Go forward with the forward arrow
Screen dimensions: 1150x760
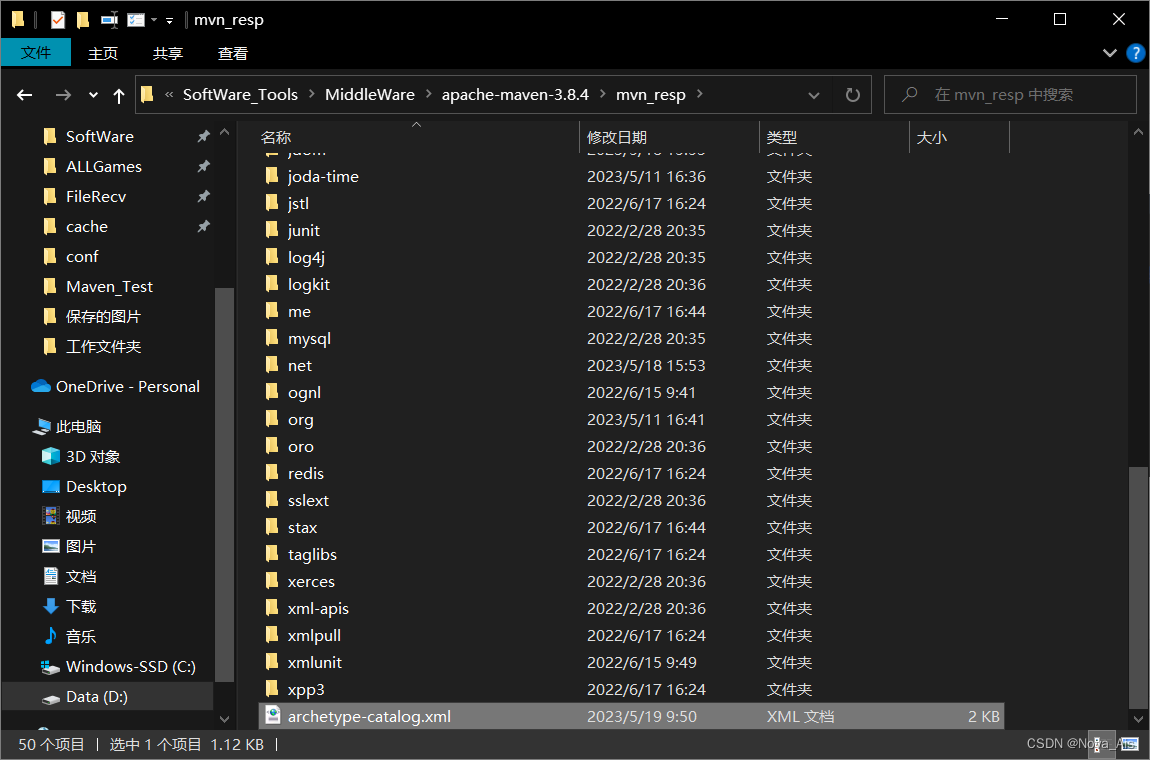(x=64, y=95)
